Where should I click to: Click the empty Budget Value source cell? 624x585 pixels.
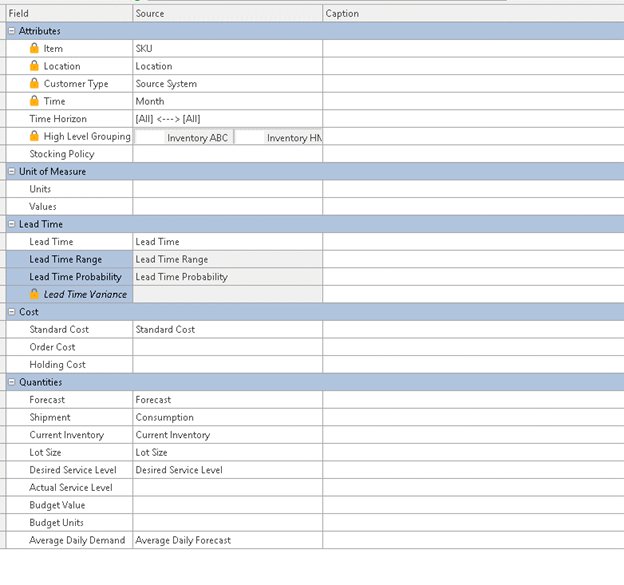coord(227,505)
